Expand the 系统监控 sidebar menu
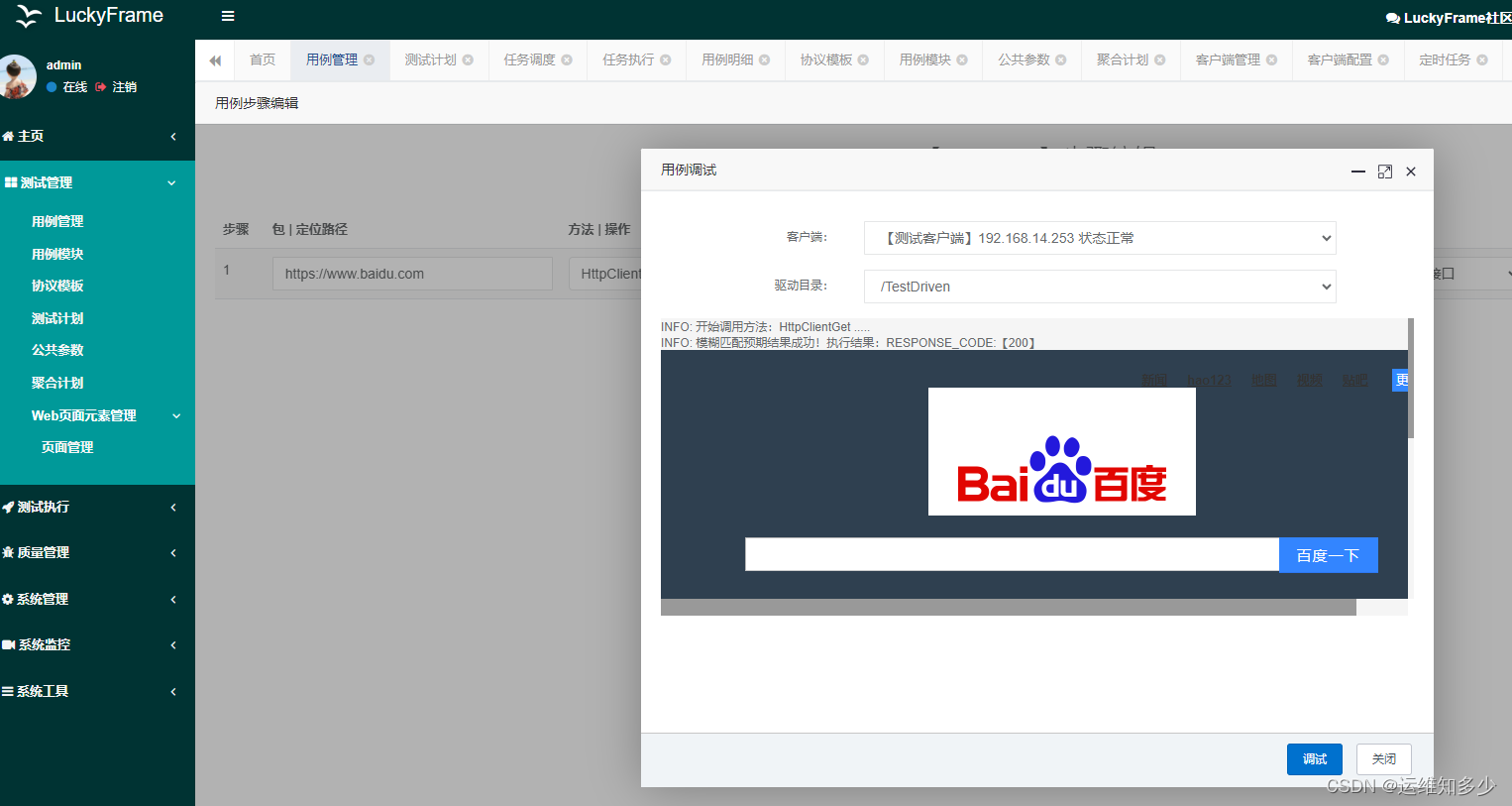Screen dimensions: 1512x806 pos(97,644)
